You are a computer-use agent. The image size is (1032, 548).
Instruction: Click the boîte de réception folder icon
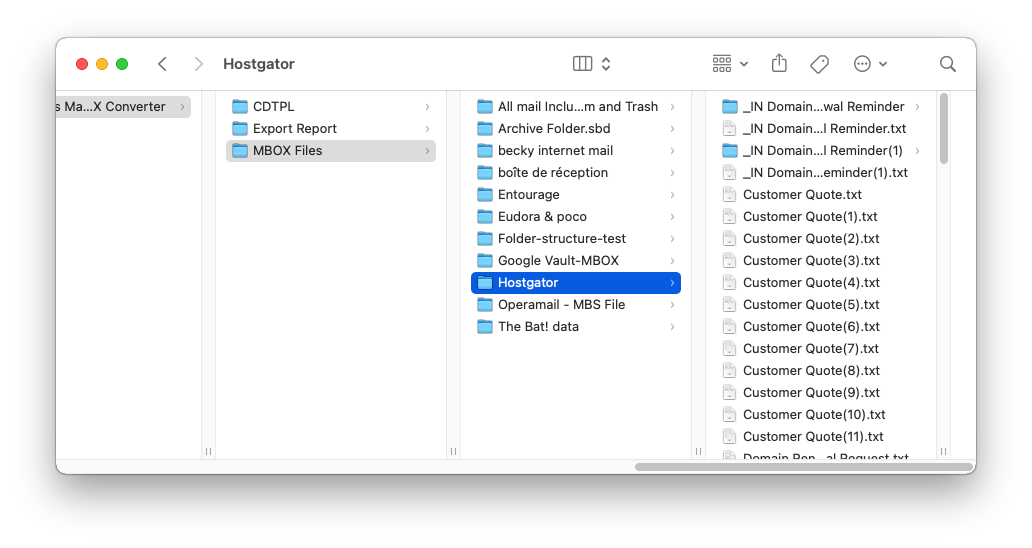tap(485, 172)
